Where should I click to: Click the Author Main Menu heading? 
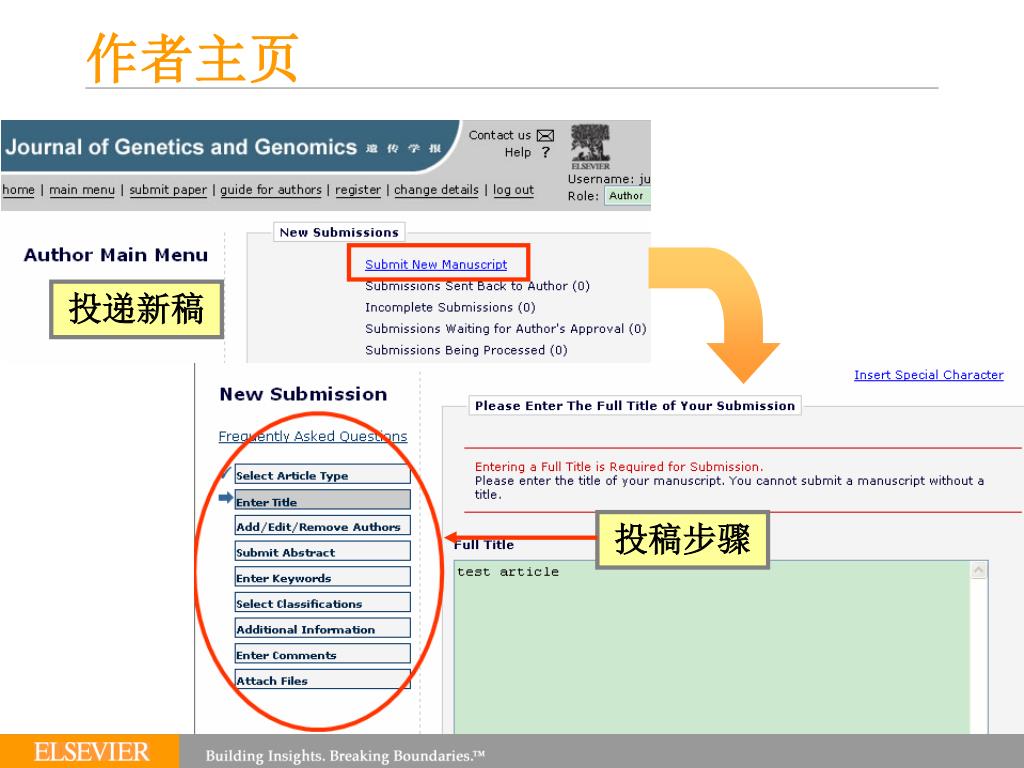[116, 255]
